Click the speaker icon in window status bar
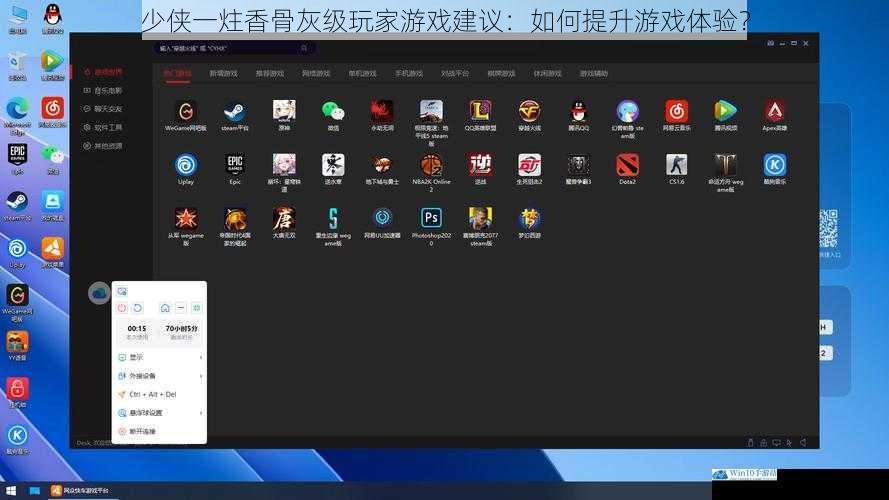Screen dimensions: 889x500 coord(803,442)
